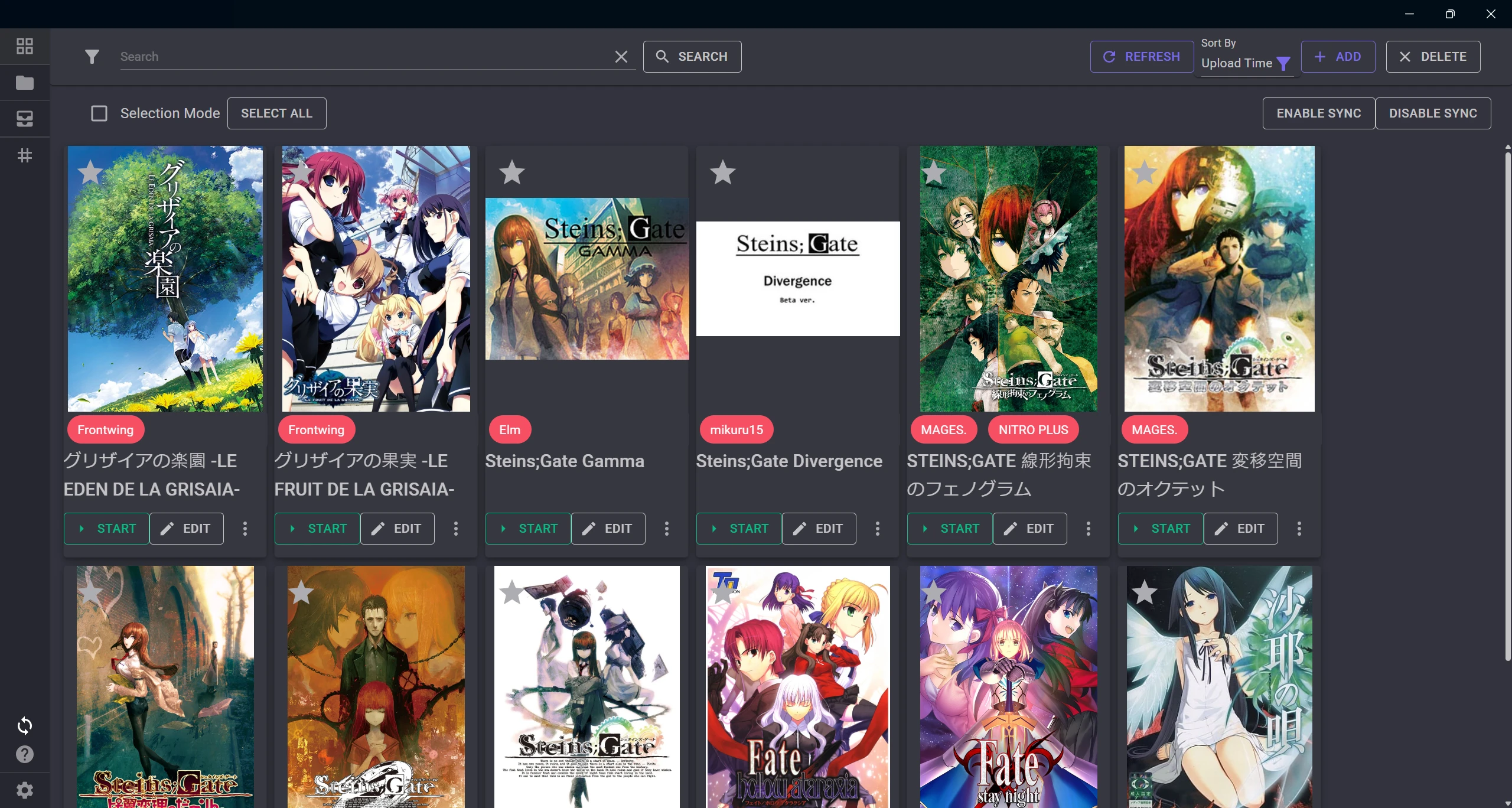The height and width of the screenshot is (808, 1512).
Task: Open more options menu for グリザイアの楽園
Action: point(245,529)
